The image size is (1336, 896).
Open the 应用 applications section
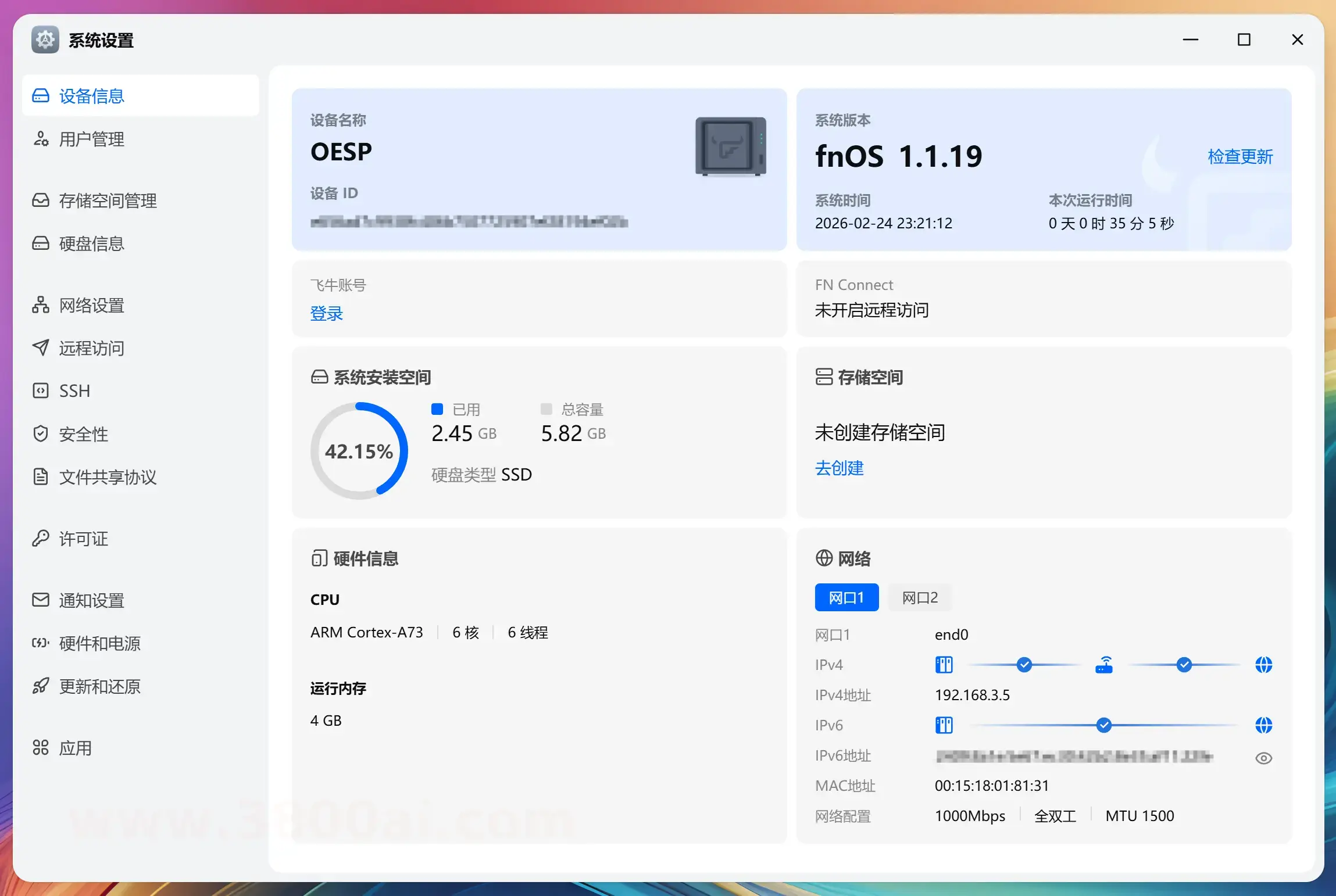pyautogui.click(x=76, y=748)
